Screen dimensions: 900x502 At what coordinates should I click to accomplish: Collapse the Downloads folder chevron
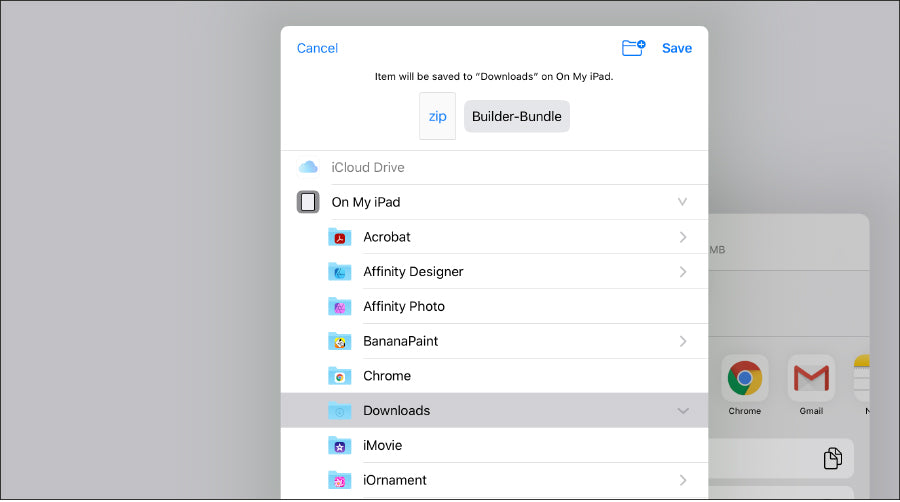coord(683,411)
